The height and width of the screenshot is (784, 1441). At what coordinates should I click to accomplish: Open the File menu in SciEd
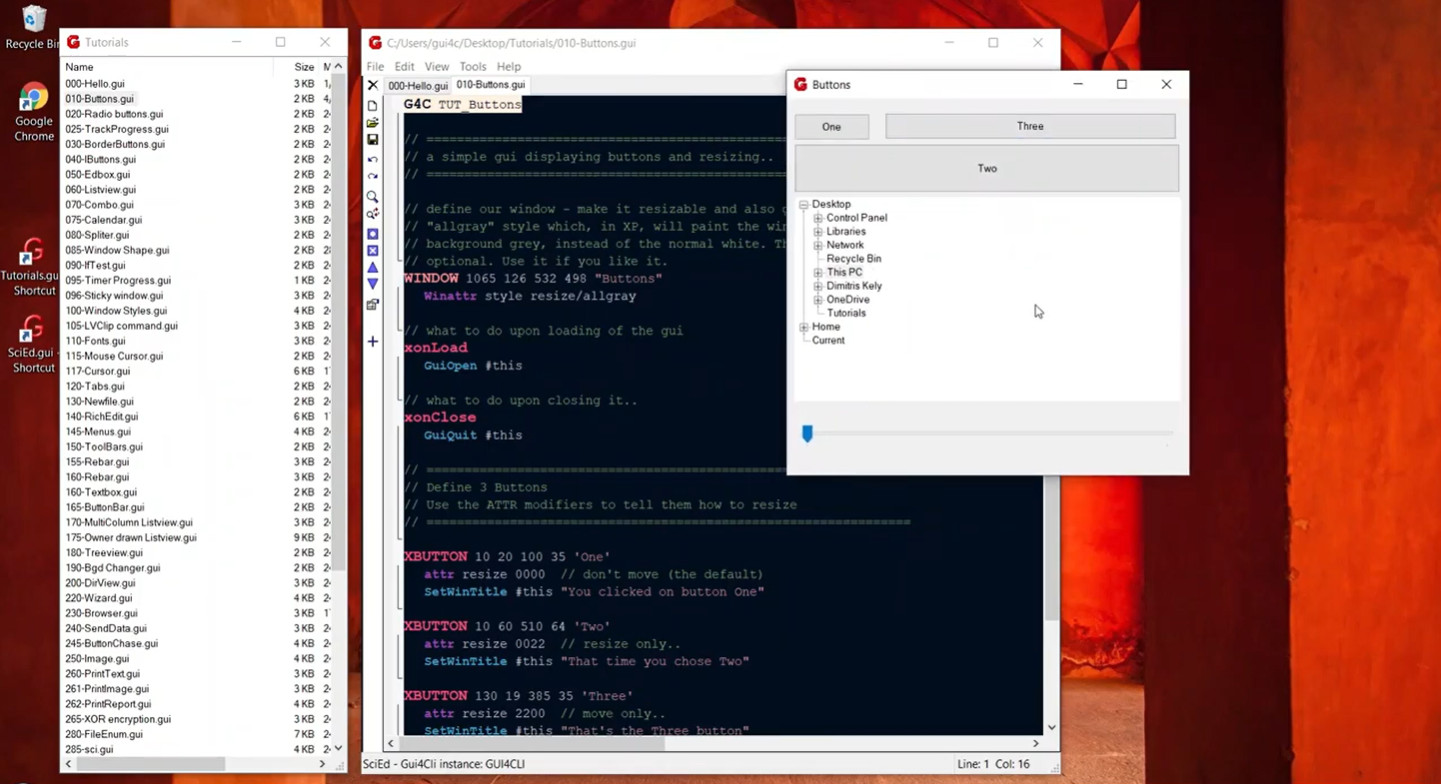375,67
